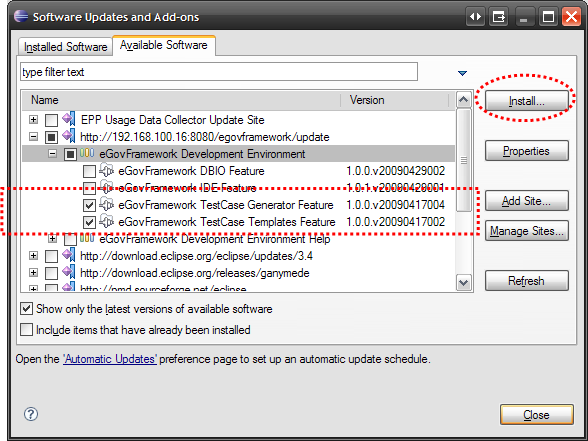Click the Close button at the bottom
588x441 pixels.
point(537,415)
